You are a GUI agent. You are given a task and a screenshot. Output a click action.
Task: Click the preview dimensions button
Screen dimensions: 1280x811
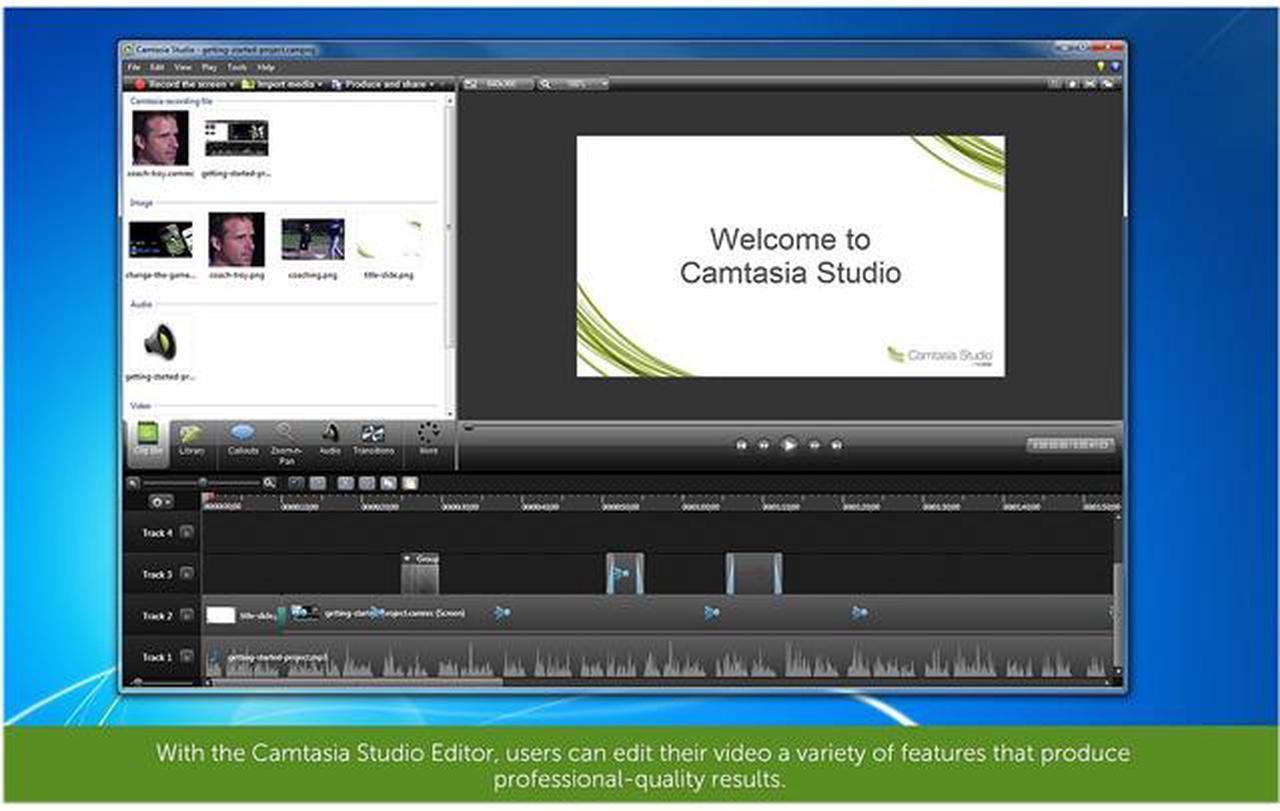click(499, 85)
